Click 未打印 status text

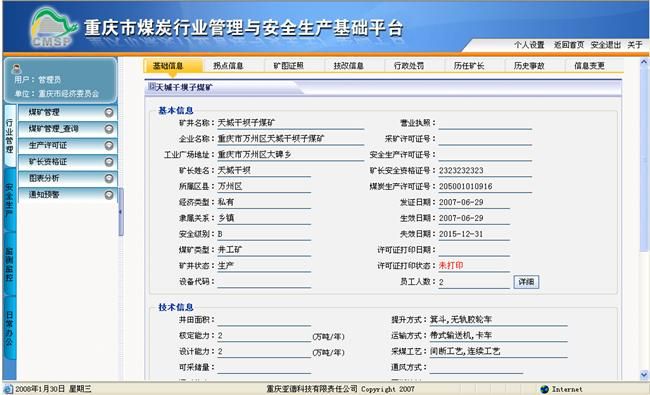tap(451, 266)
